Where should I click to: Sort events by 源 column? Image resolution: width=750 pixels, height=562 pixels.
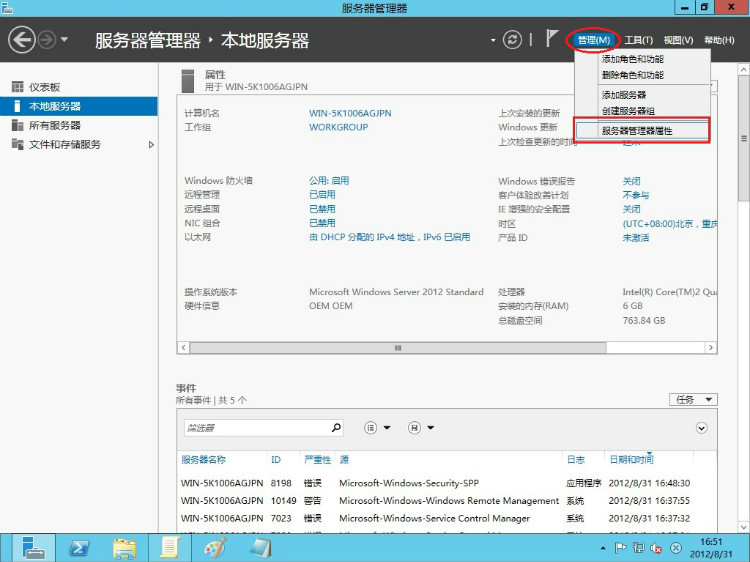pos(344,460)
